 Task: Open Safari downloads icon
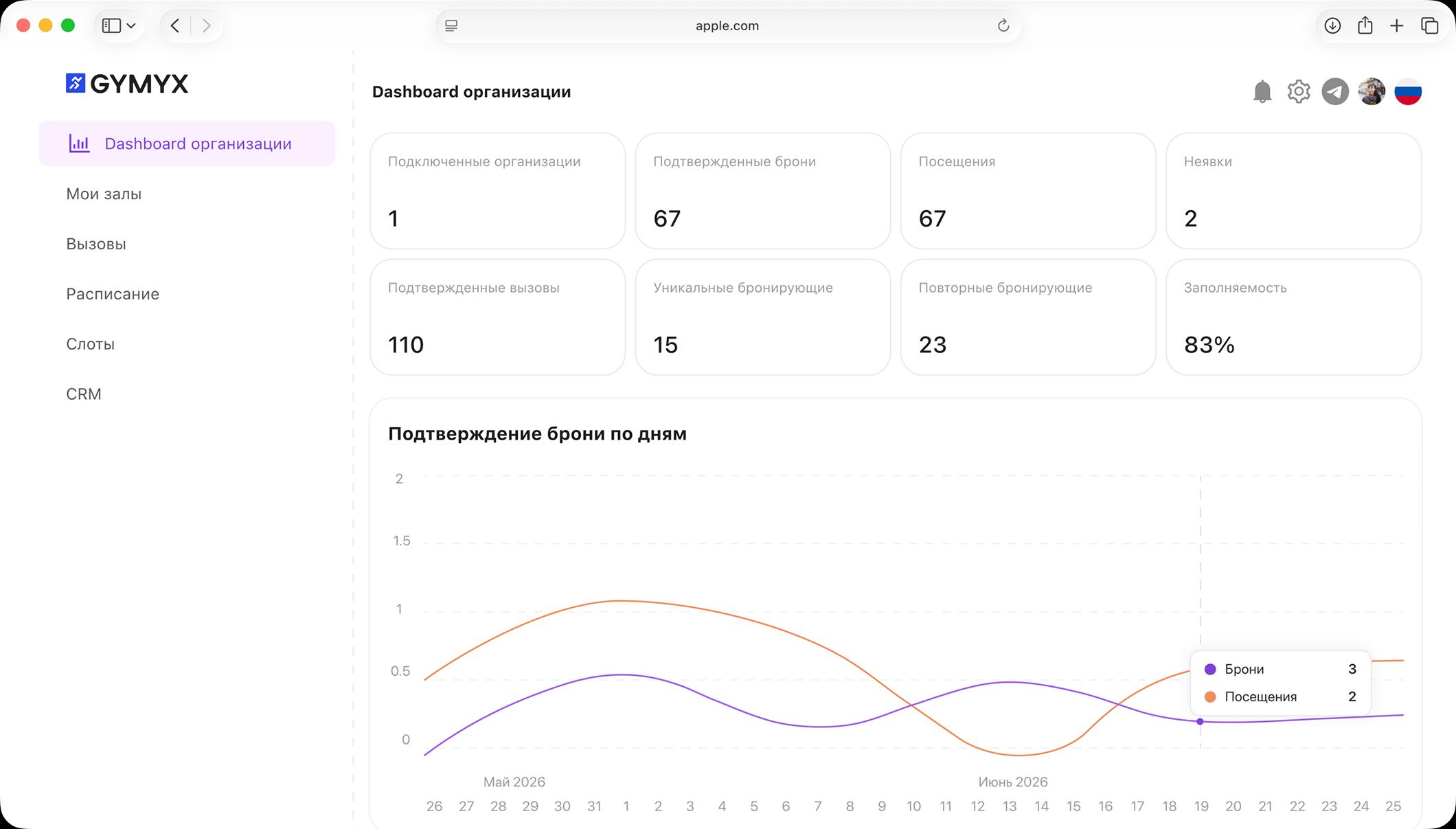click(x=1332, y=25)
